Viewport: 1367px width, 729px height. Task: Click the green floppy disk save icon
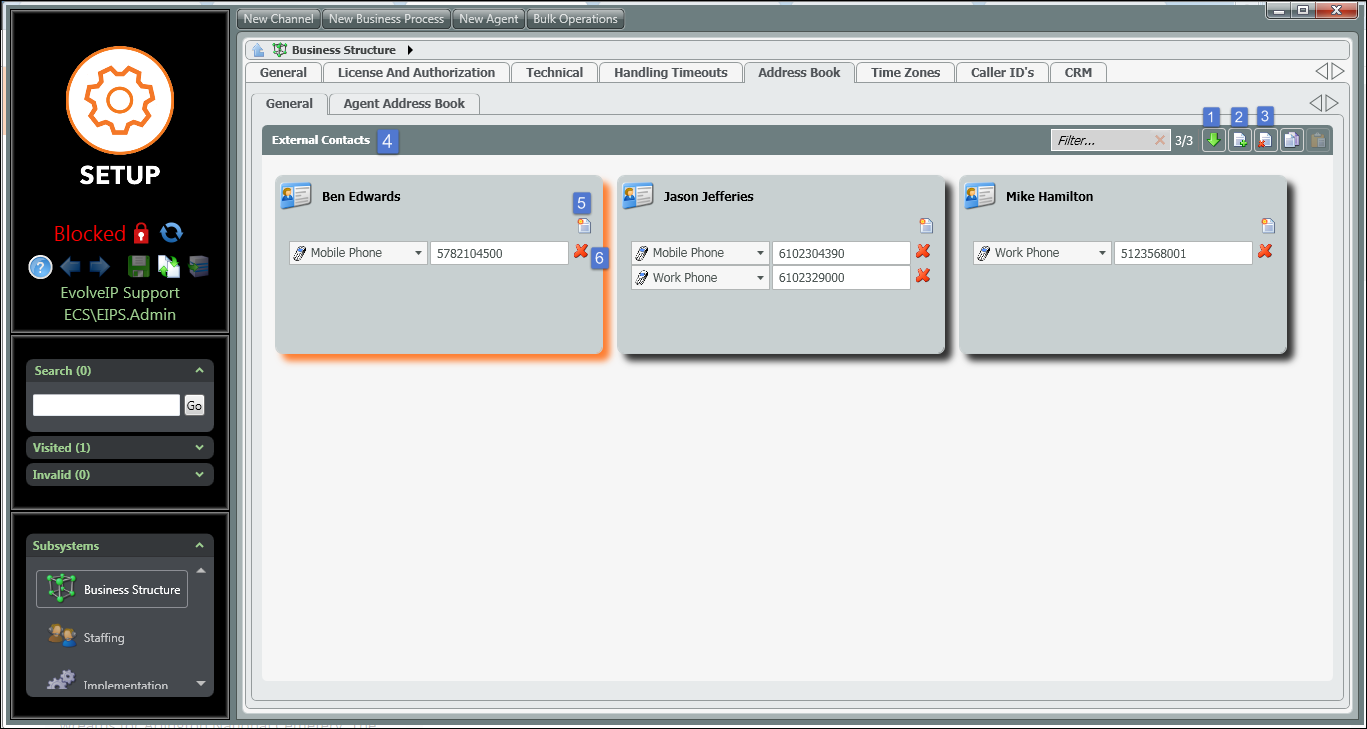click(137, 266)
